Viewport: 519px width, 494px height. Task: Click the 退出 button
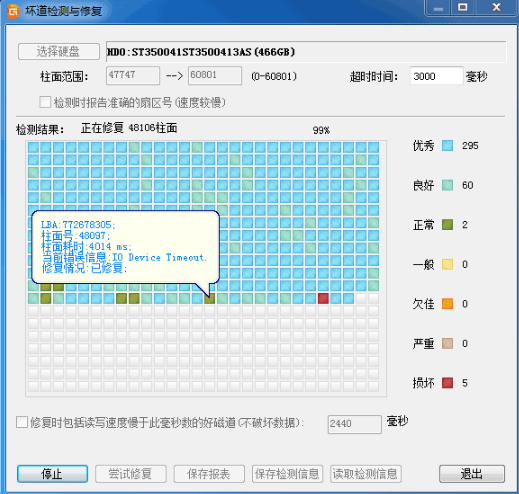(472, 474)
